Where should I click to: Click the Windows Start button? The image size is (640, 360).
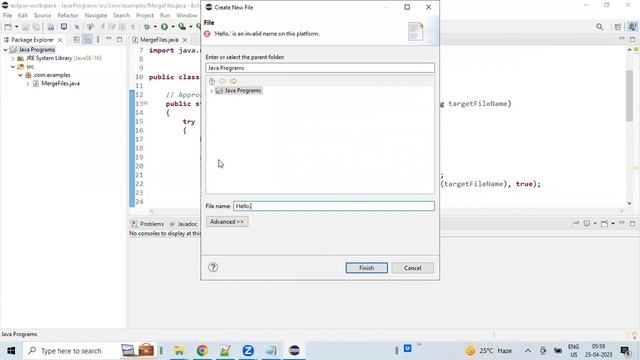pos(11,351)
